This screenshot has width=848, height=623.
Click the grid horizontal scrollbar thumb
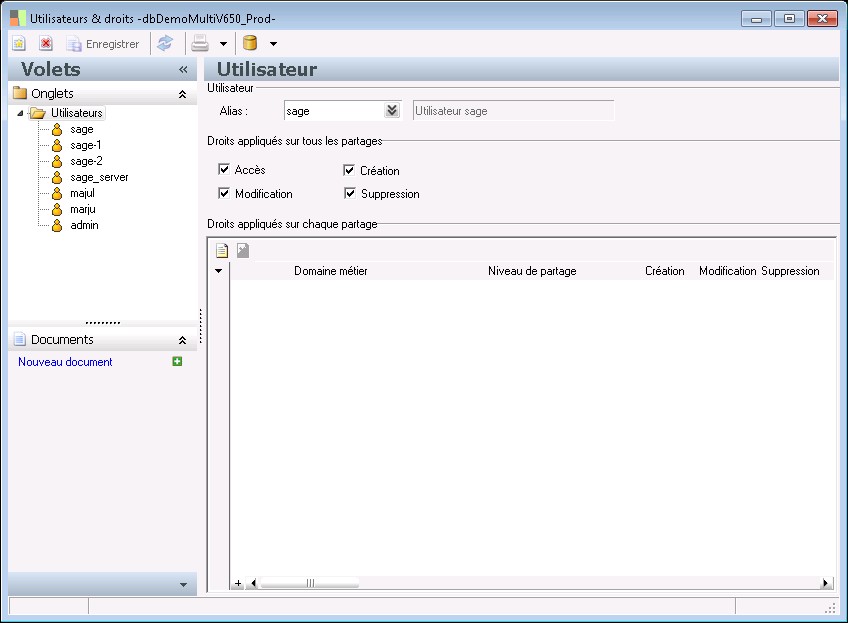click(x=309, y=583)
